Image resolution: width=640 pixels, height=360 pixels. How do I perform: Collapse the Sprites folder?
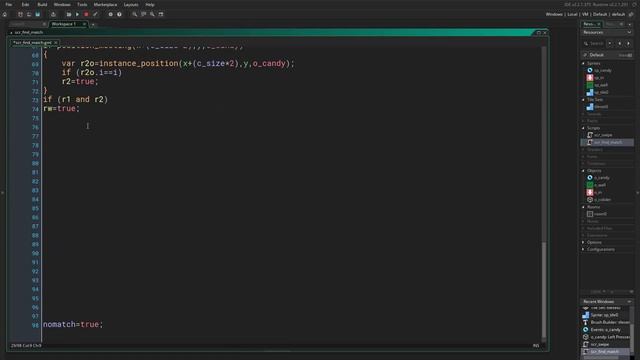pos(583,64)
